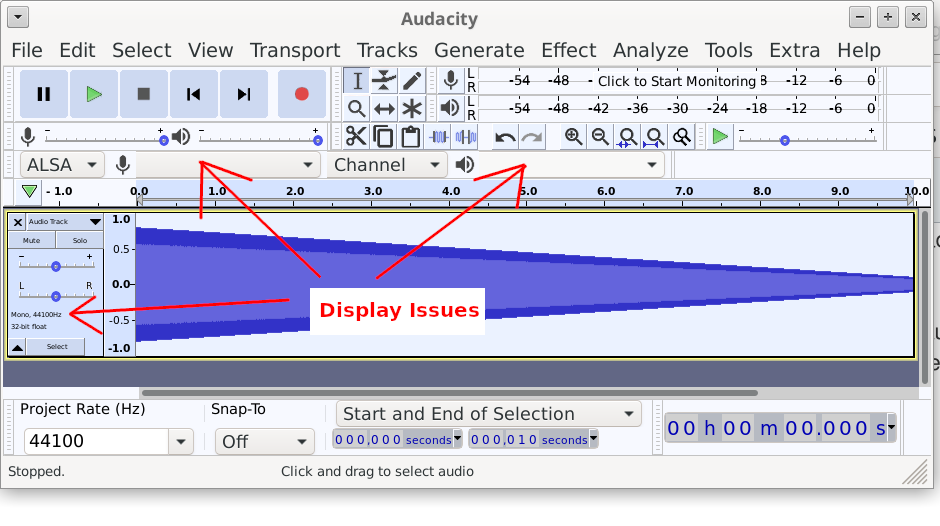Image resolution: width=940 pixels, height=526 pixels.
Task: Paste with the clipboard icon
Action: pos(411,137)
